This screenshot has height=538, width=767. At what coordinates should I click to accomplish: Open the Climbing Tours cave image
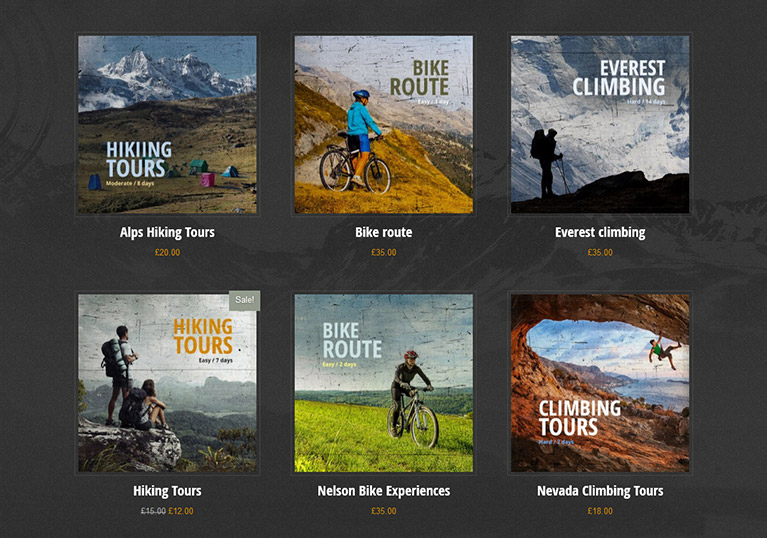pos(600,383)
